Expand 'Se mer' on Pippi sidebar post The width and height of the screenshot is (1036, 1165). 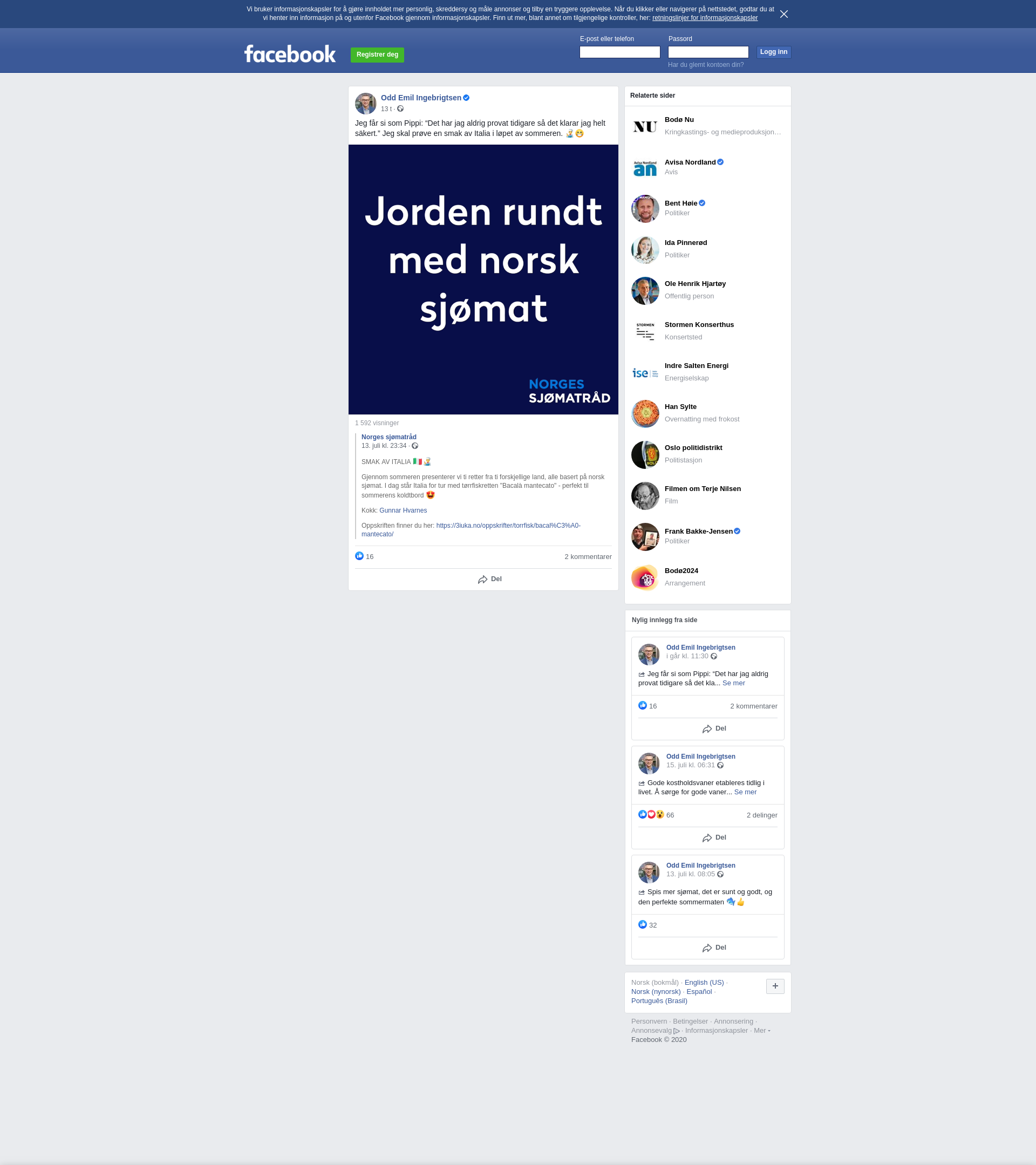733,683
